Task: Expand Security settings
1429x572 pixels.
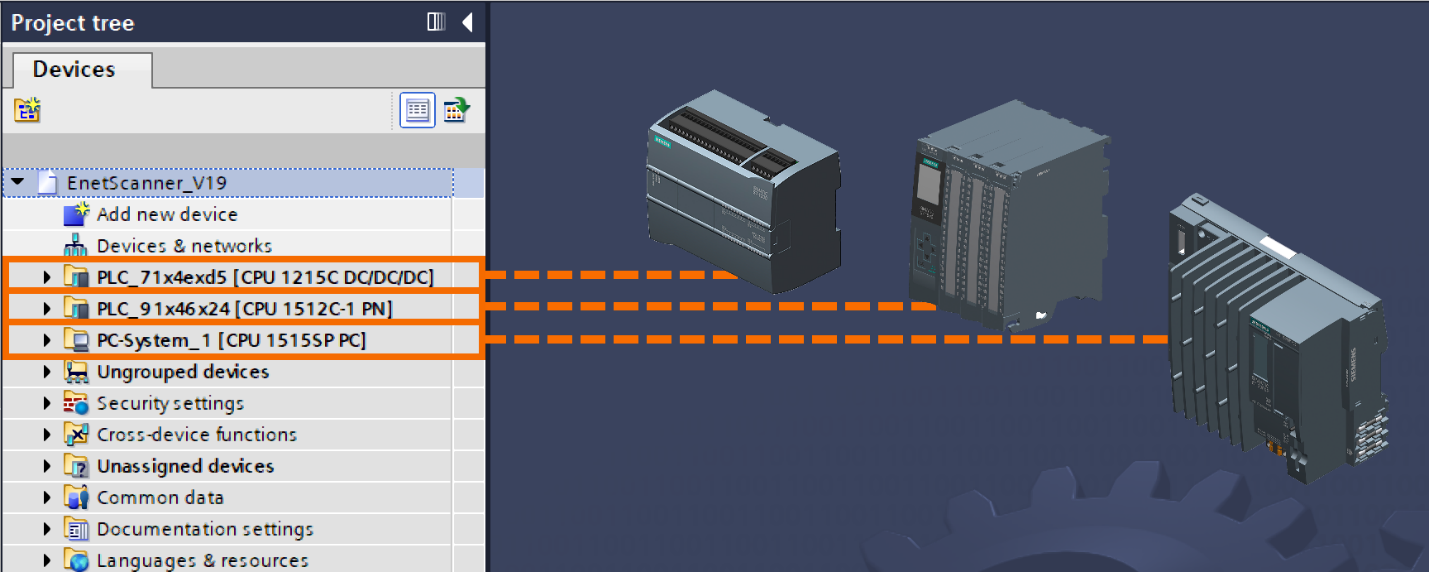Action: (x=46, y=404)
